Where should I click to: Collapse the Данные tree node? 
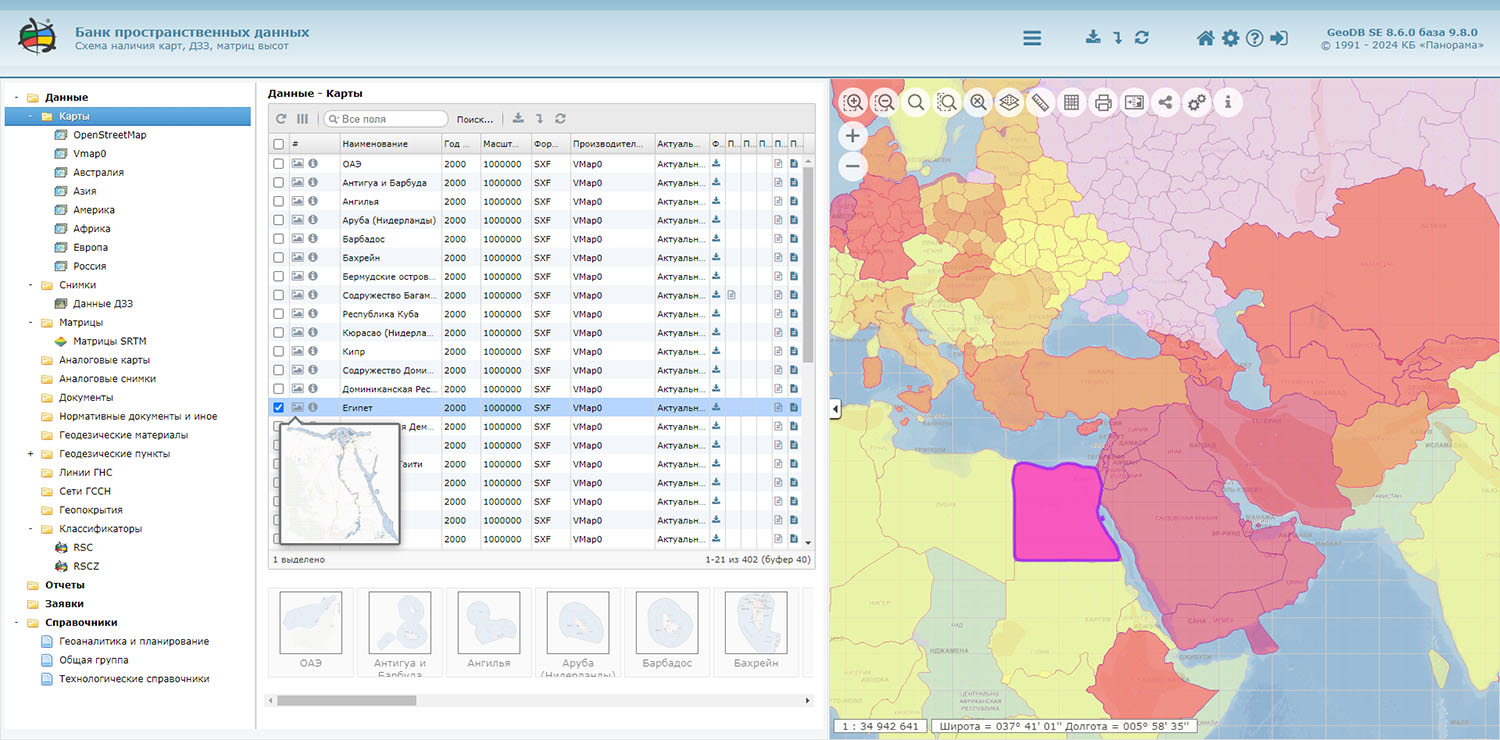[17, 98]
